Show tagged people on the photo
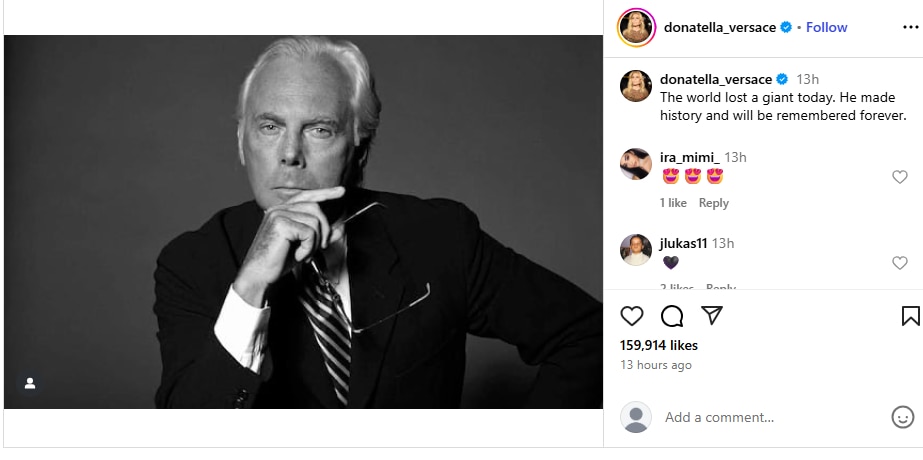The height and width of the screenshot is (460, 923). 30,383
